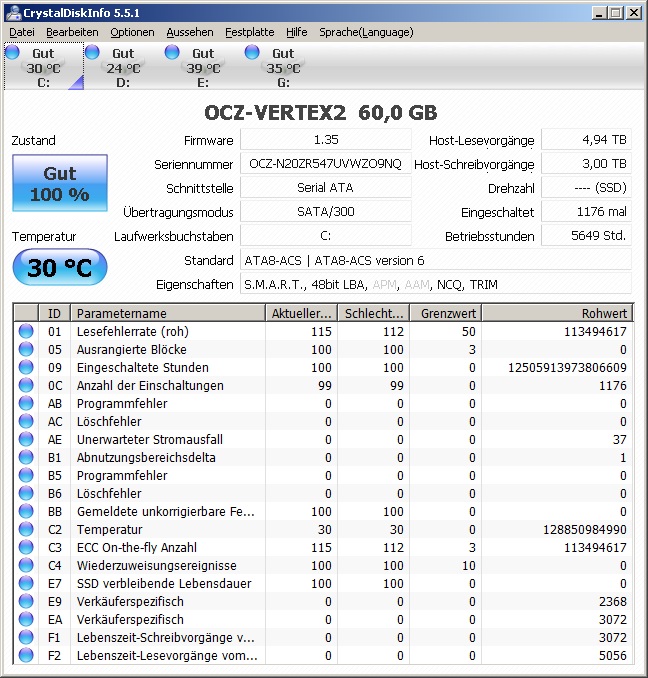Image resolution: width=648 pixels, height=678 pixels.
Task: Click the Laufwerksbuchstaben C: field
Action: coord(326,236)
